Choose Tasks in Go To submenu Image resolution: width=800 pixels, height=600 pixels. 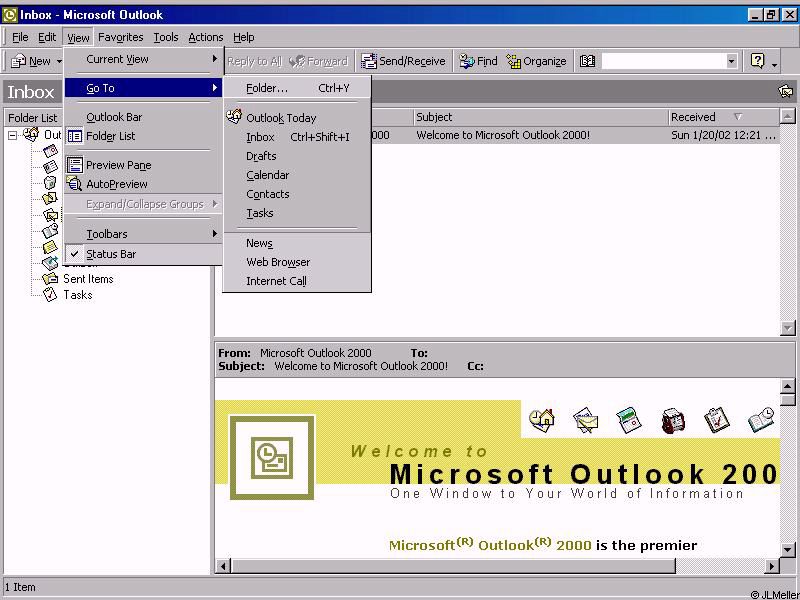[x=297, y=213]
